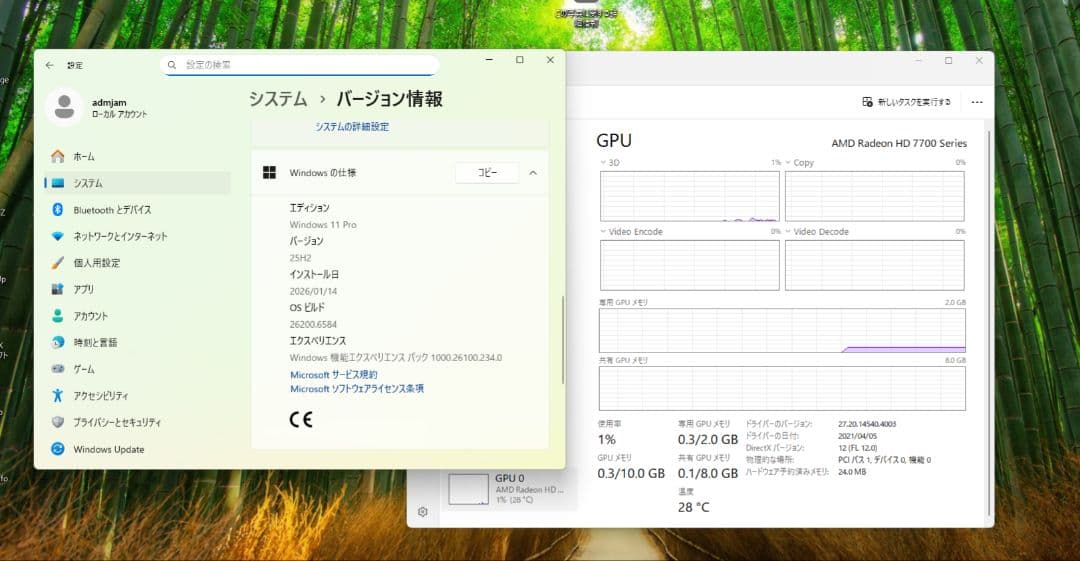Click the admjam user avatar
Image resolution: width=1080 pixels, height=561 pixels.
tap(64, 107)
